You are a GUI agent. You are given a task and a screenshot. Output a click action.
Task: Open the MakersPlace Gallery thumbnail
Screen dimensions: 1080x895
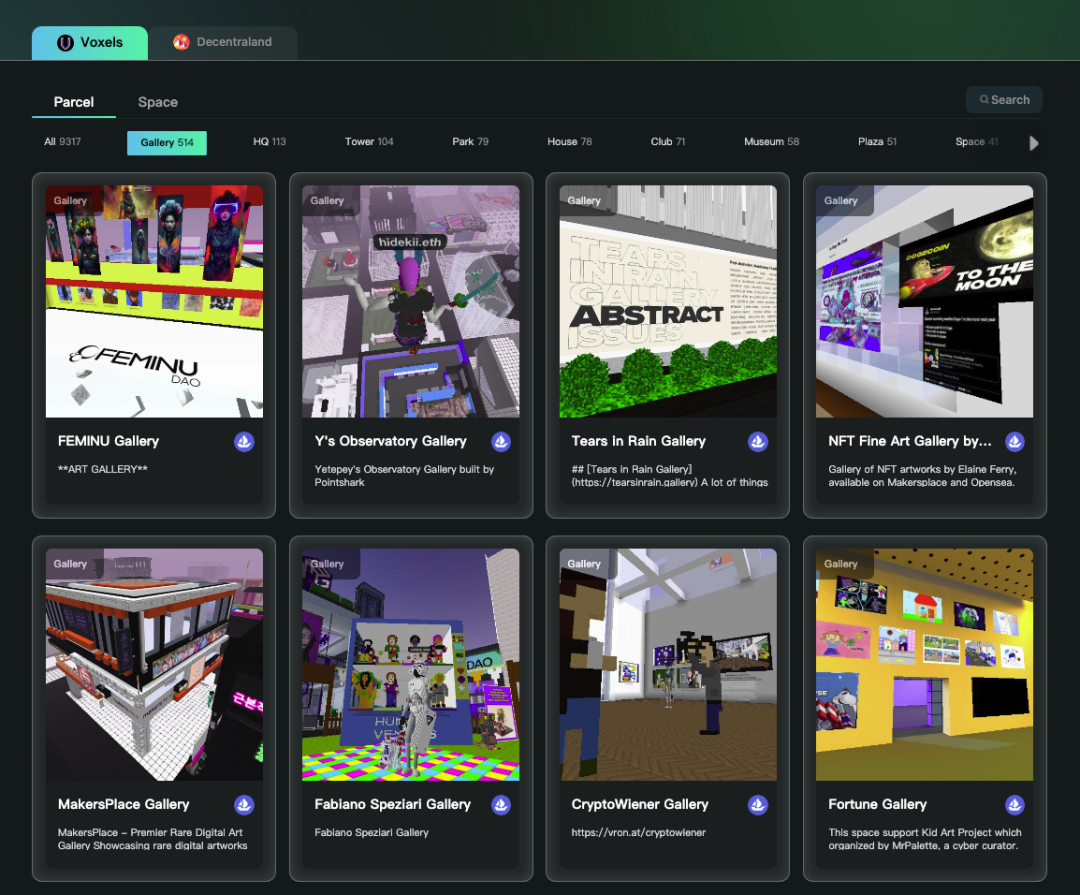click(x=154, y=664)
